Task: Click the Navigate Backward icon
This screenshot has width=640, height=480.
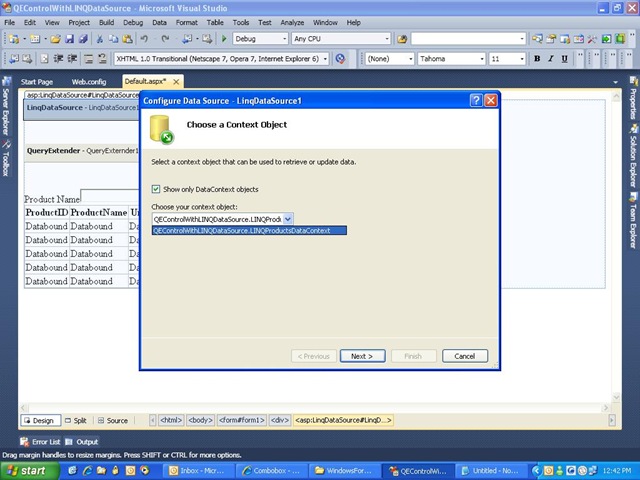Action: (187, 39)
